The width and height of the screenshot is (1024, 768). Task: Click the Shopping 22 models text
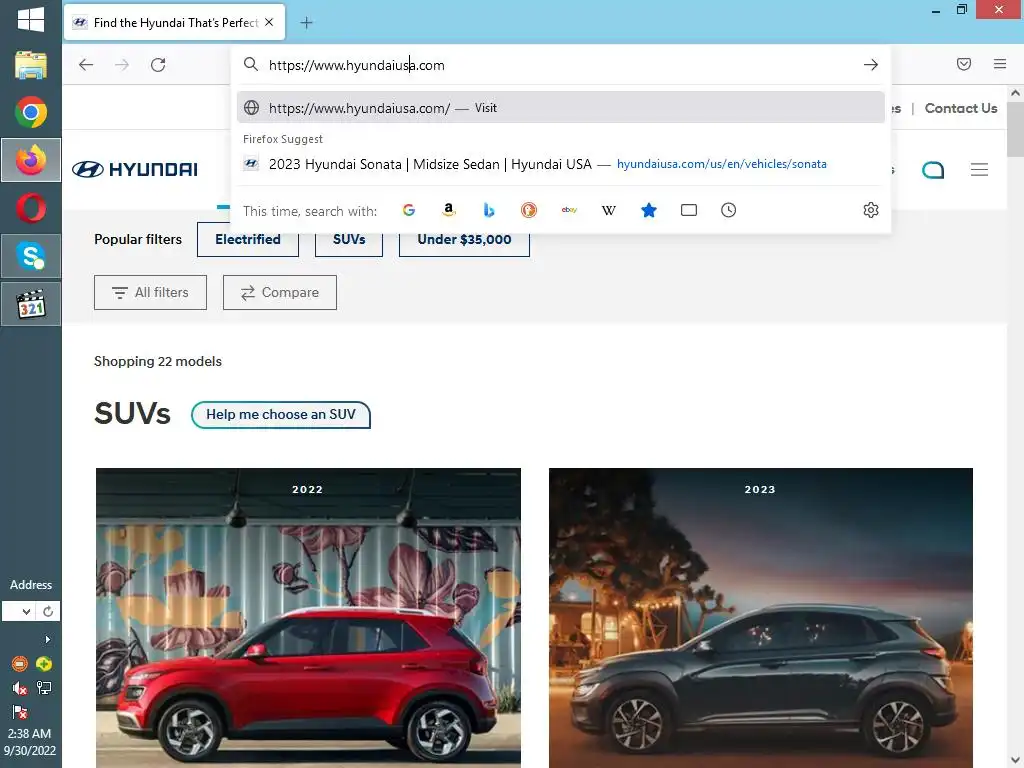pyautogui.click(x=158, y=361)
